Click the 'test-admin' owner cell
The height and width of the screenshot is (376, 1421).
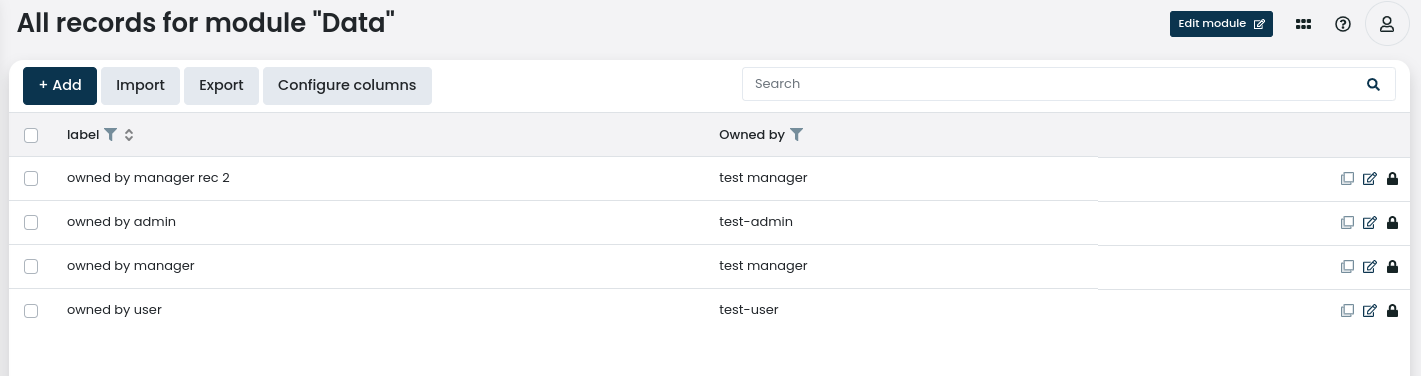coord(756,222)
